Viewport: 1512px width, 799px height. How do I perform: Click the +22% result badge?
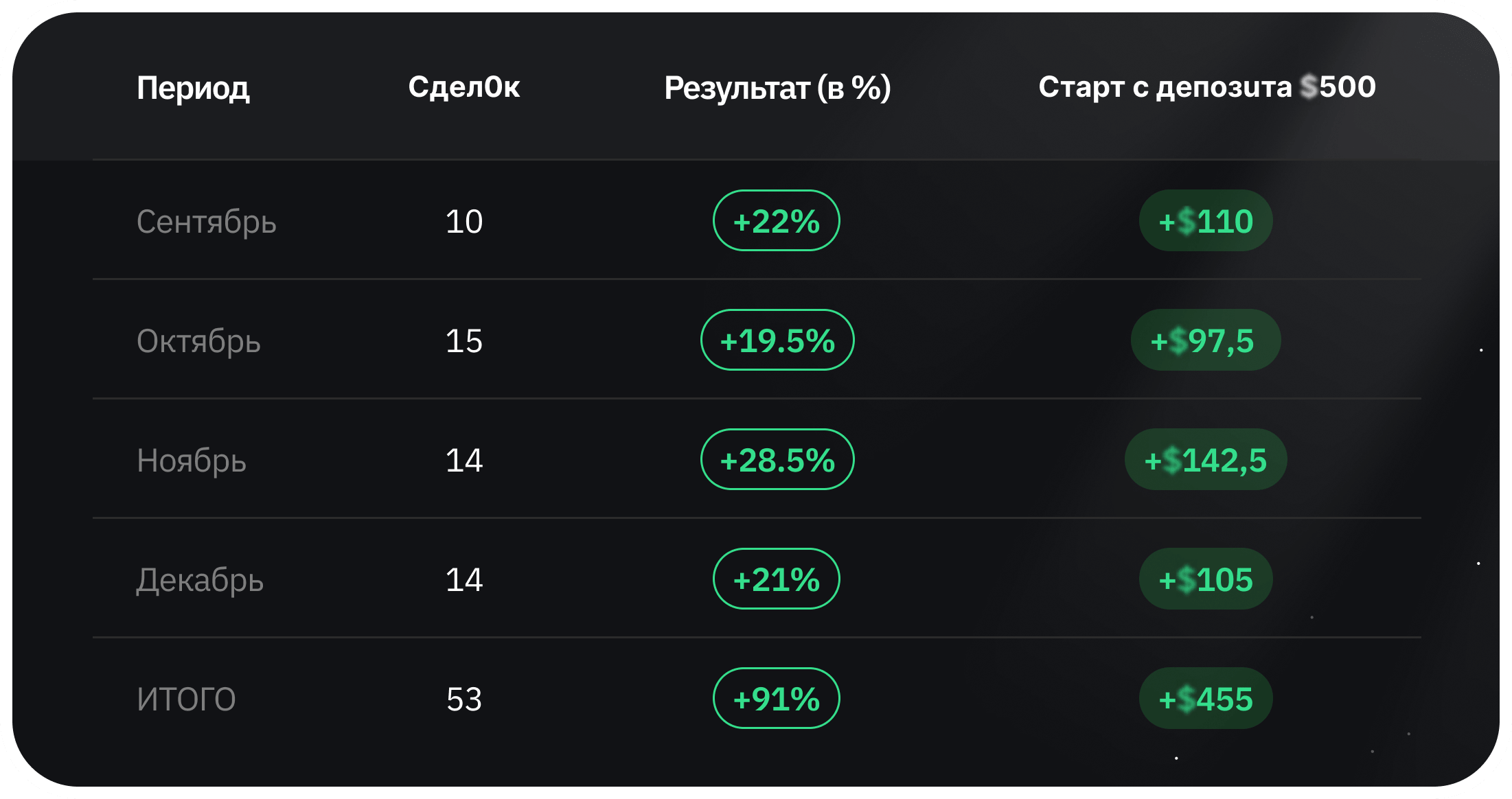777,221
